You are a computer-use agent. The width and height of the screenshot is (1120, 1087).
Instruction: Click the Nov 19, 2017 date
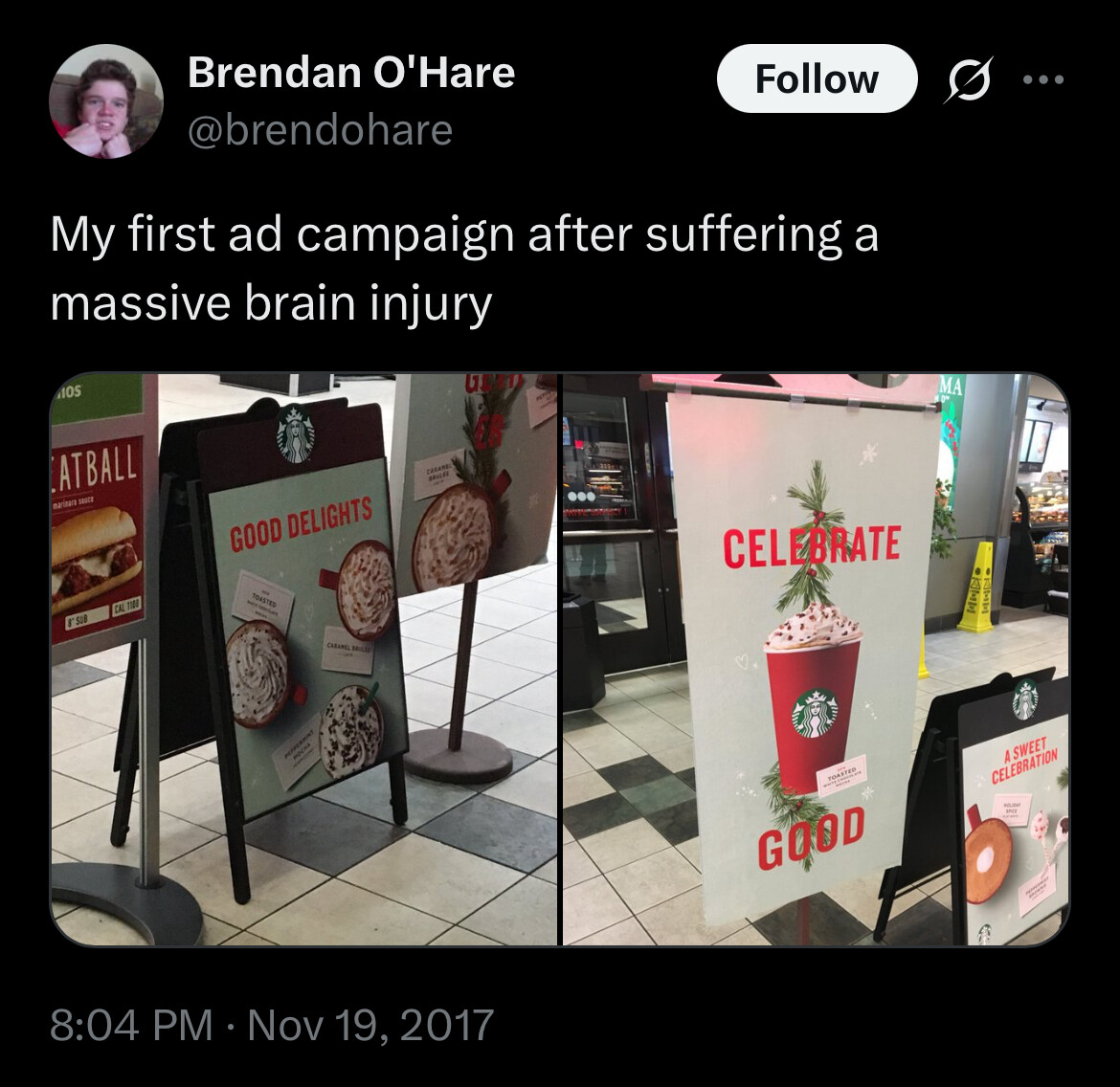click(x=370, y=1025)
